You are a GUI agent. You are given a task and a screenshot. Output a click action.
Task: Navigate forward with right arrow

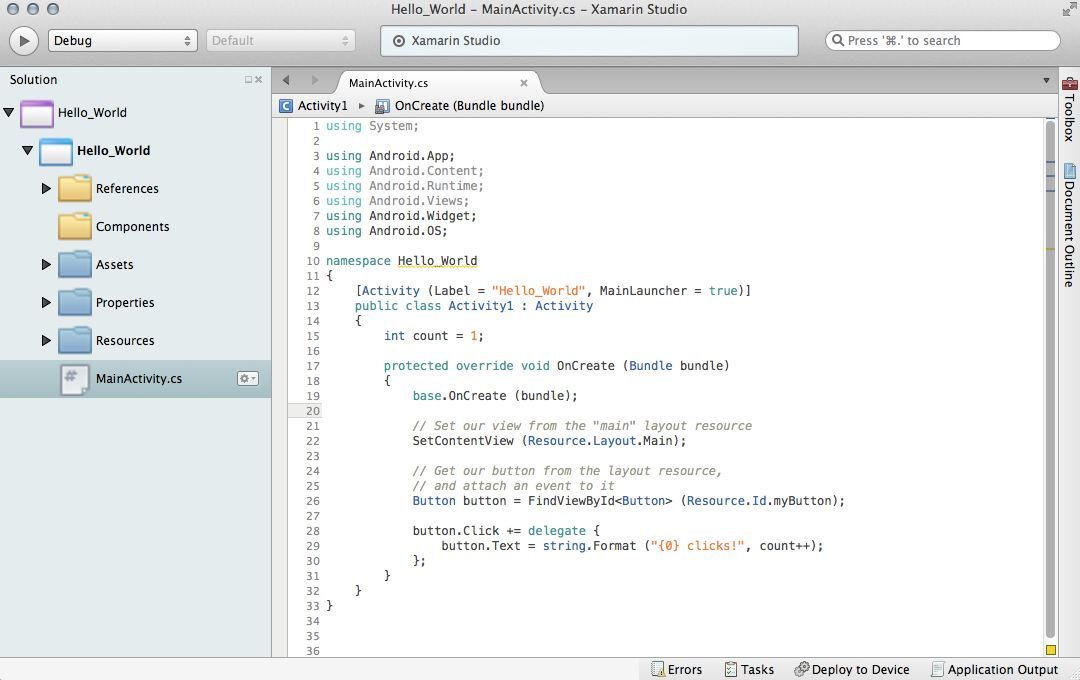315,81
